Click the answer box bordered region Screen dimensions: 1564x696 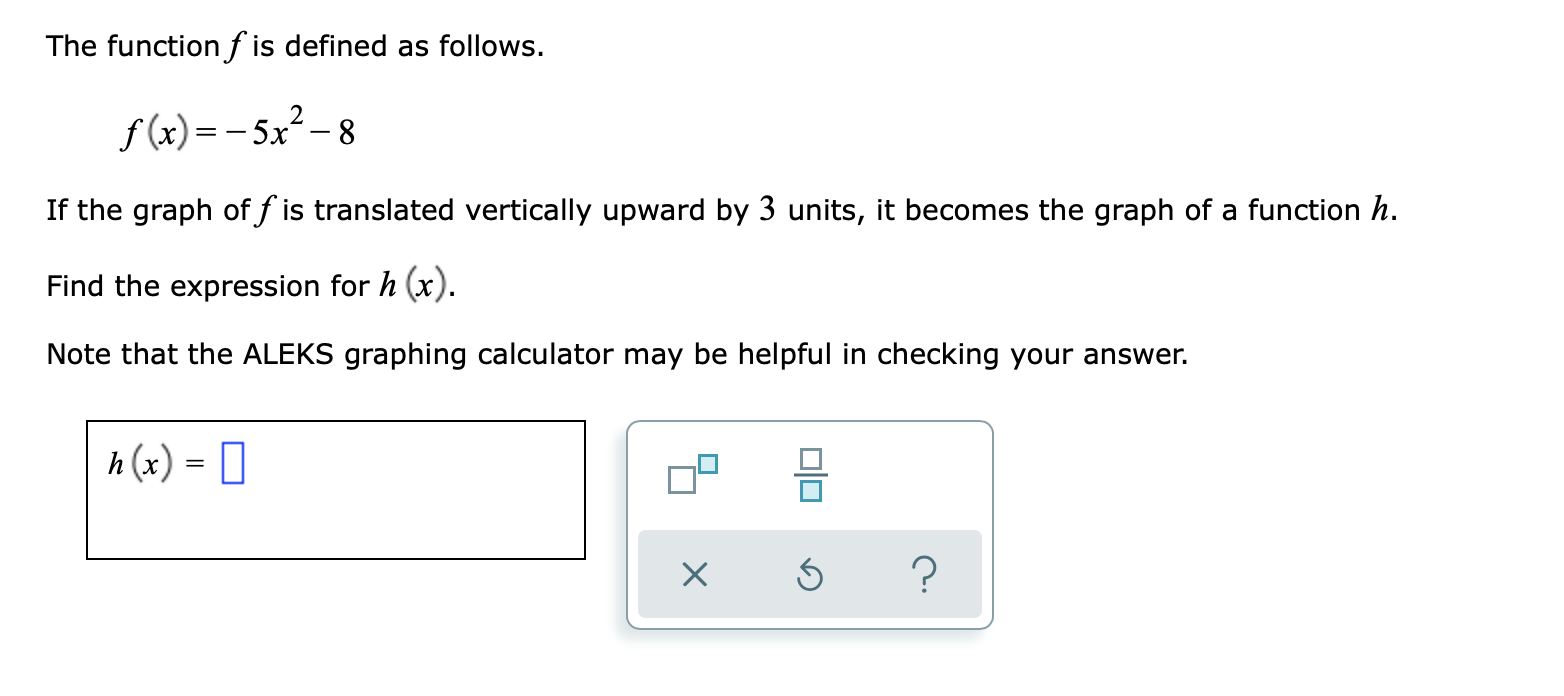[x=337, y=489]
